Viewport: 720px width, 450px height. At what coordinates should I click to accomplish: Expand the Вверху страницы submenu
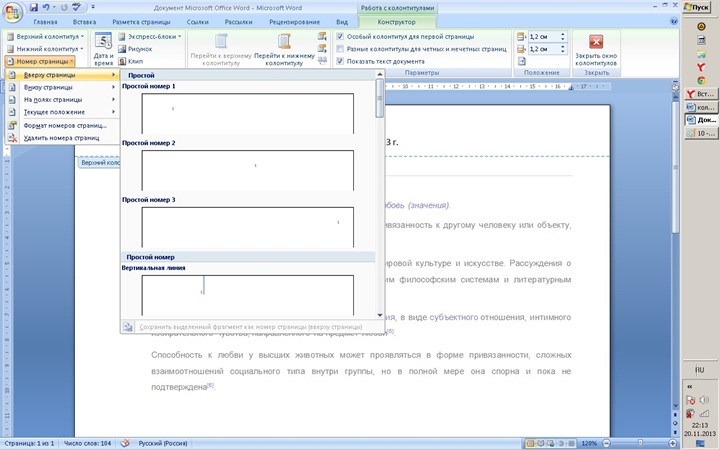(62, 75)
